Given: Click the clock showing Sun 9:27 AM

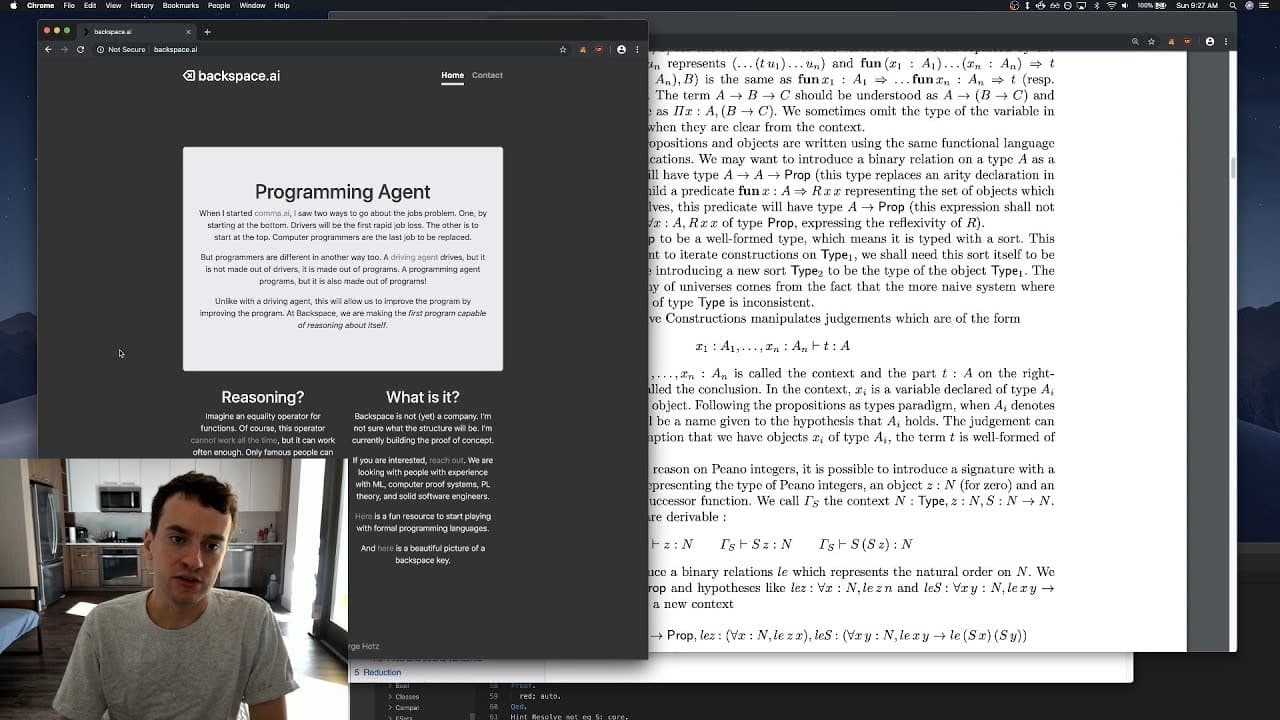Looking at the screenshot, I should click(1197, 6).
